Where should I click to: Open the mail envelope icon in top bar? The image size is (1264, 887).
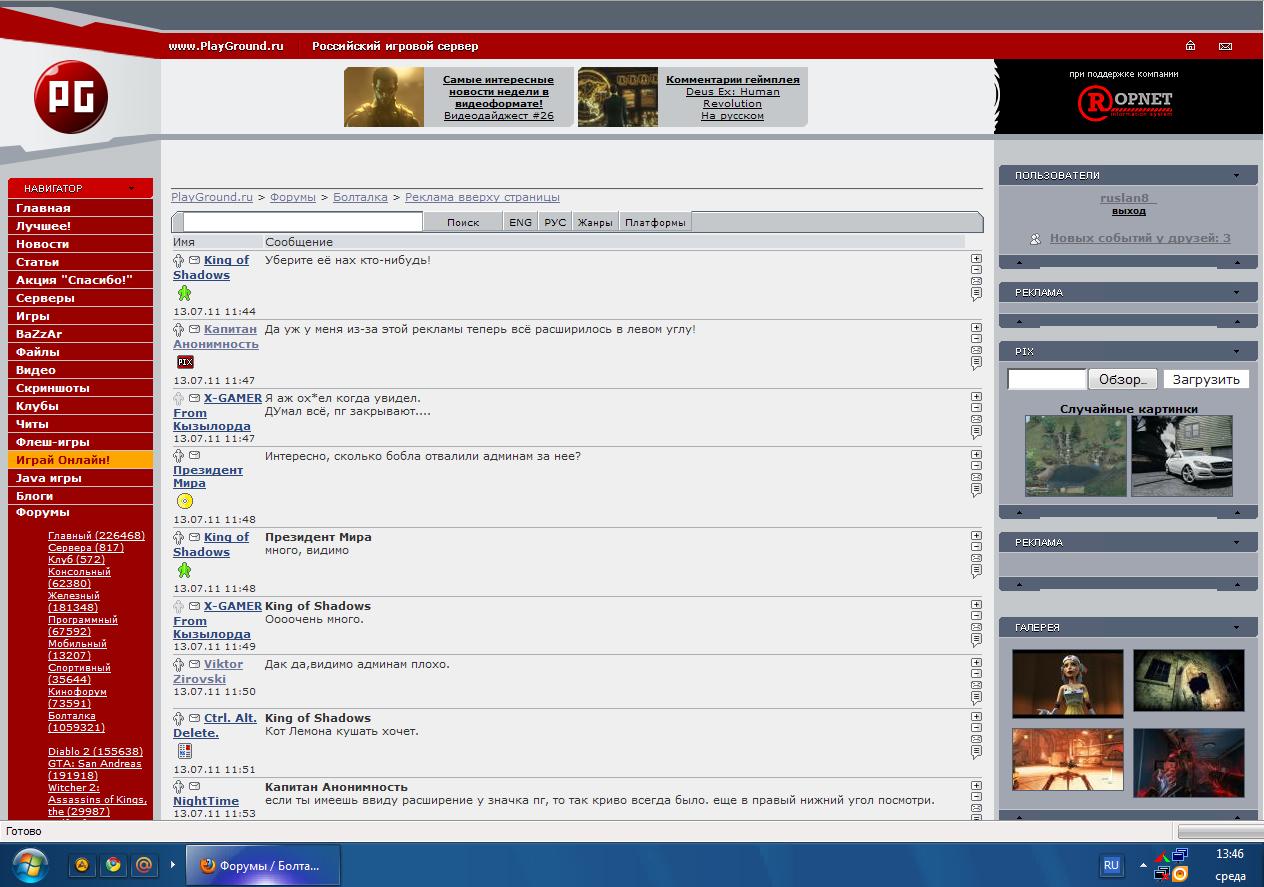tap(1225, 46)
